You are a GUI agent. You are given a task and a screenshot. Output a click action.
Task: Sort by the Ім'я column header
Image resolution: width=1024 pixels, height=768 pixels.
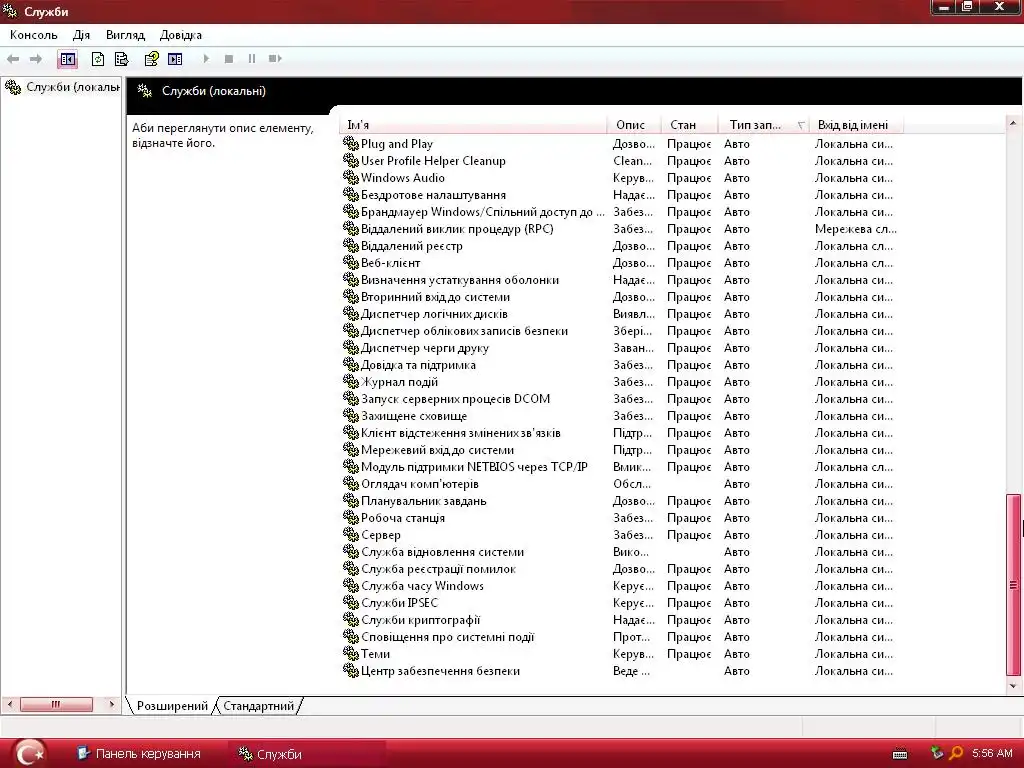pos(473,125)
